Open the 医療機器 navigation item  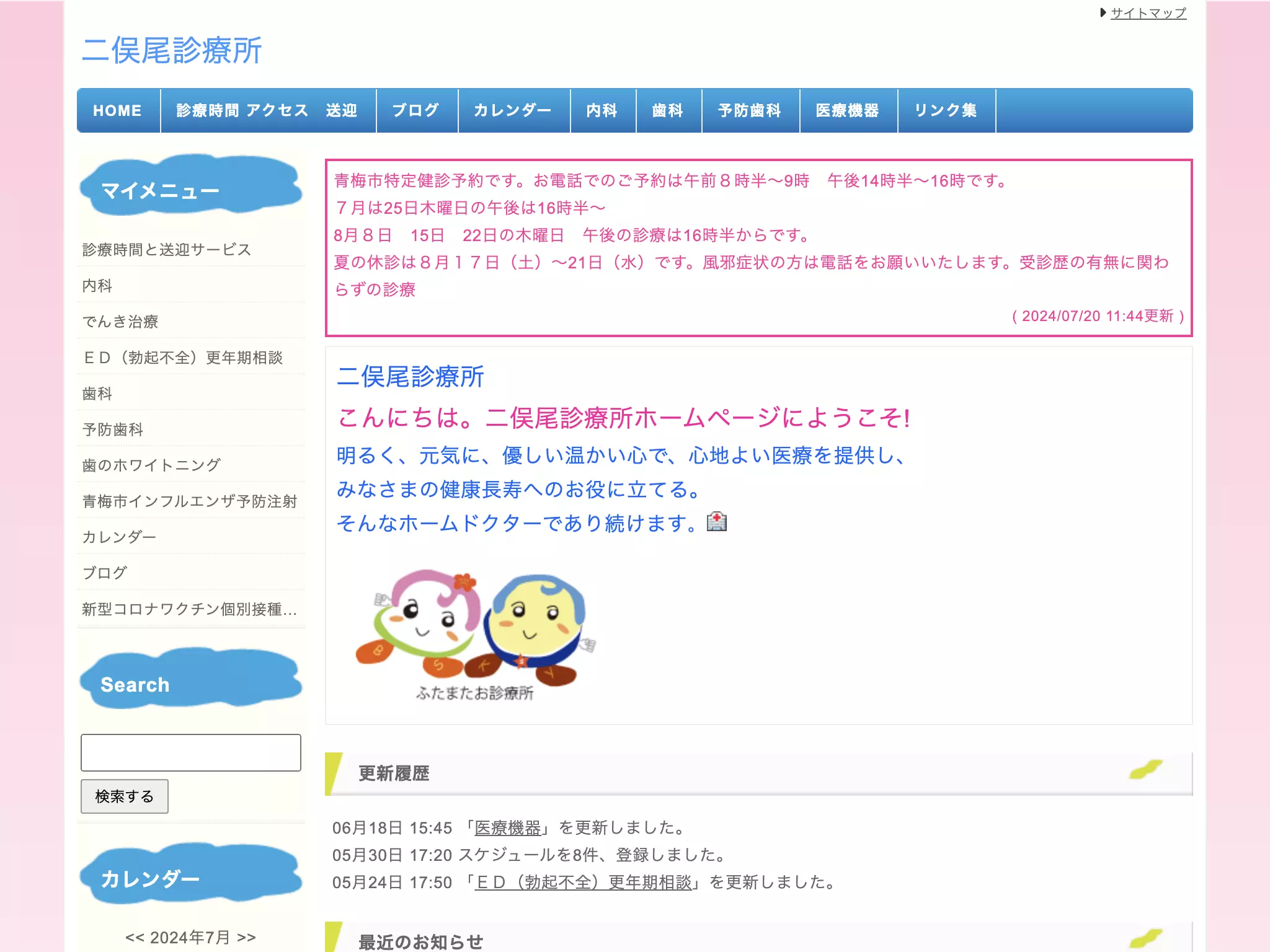(x=848, y=110)
